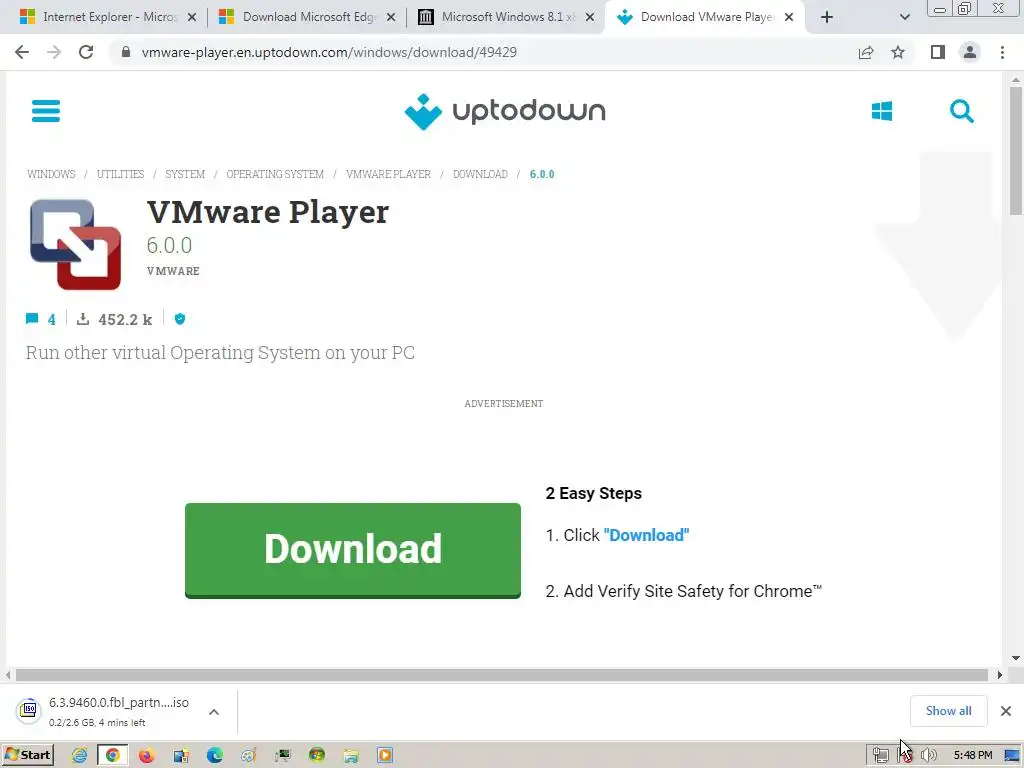
Task: Click the VMWARE developer link
Action: point(173,271)
